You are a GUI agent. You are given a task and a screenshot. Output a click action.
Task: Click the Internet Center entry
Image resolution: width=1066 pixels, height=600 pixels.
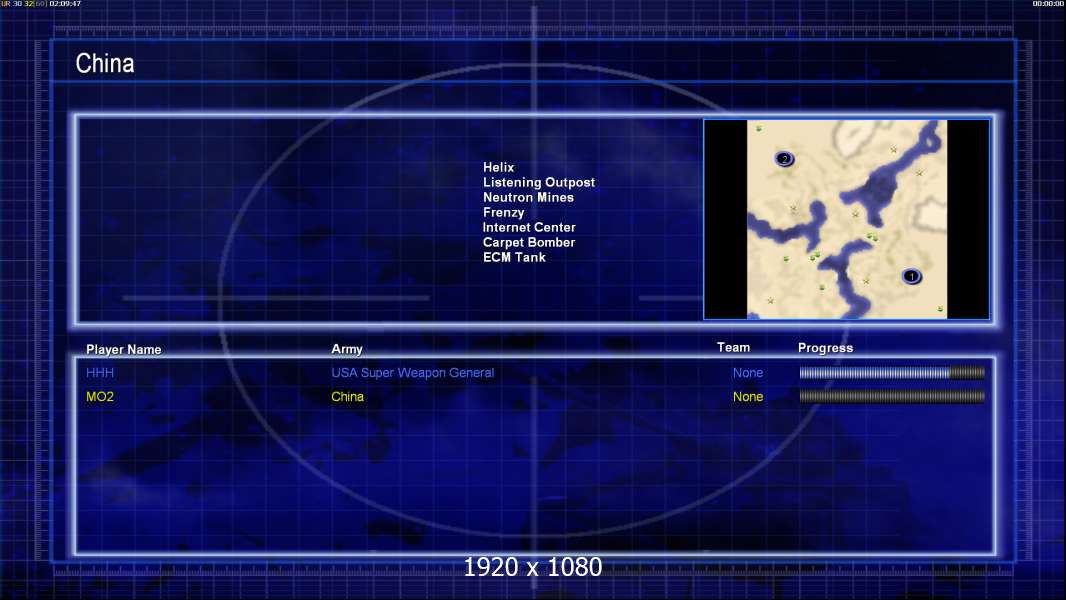(529, 227)
